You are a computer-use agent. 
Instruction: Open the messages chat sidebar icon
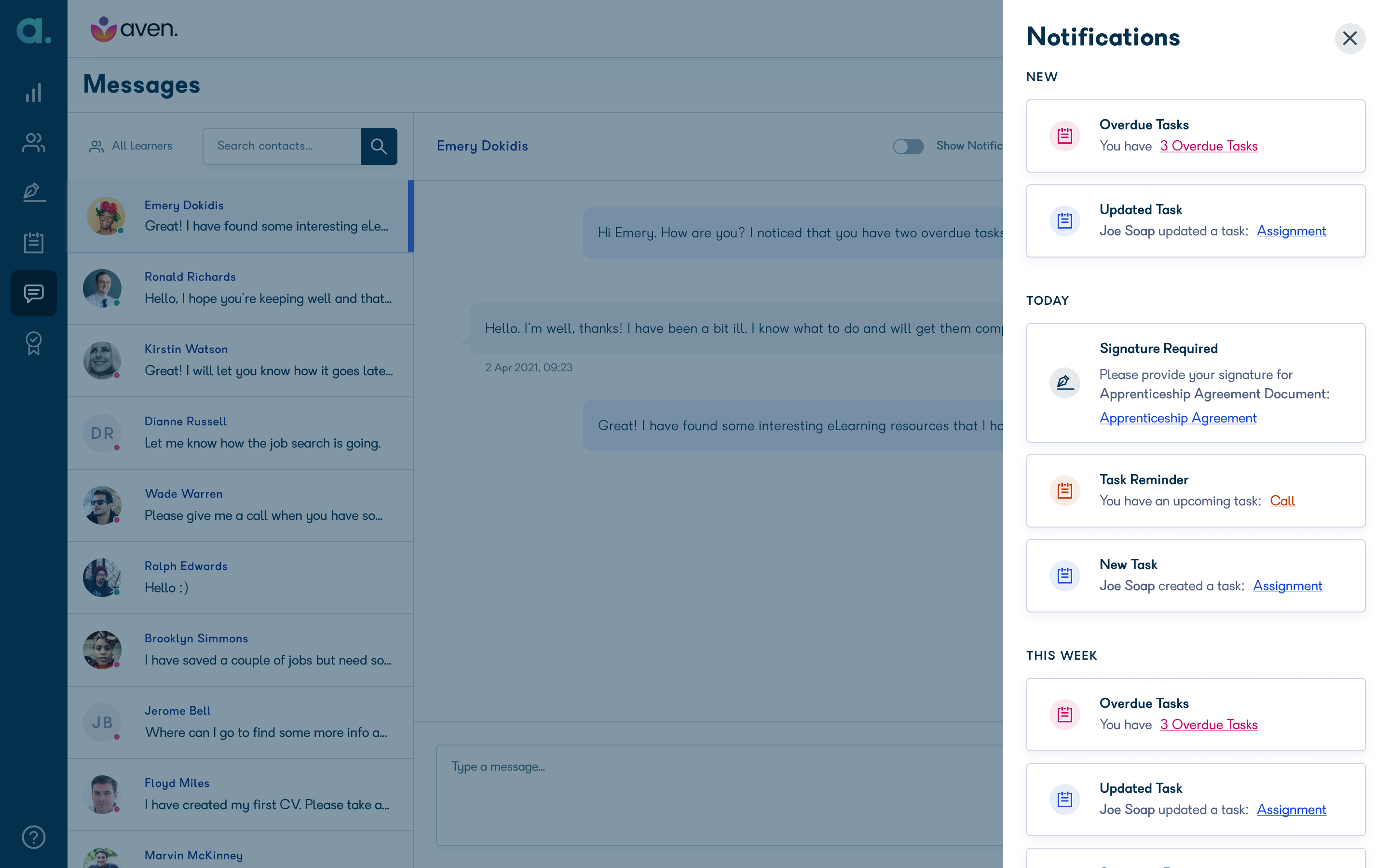(x=34, y=293)
